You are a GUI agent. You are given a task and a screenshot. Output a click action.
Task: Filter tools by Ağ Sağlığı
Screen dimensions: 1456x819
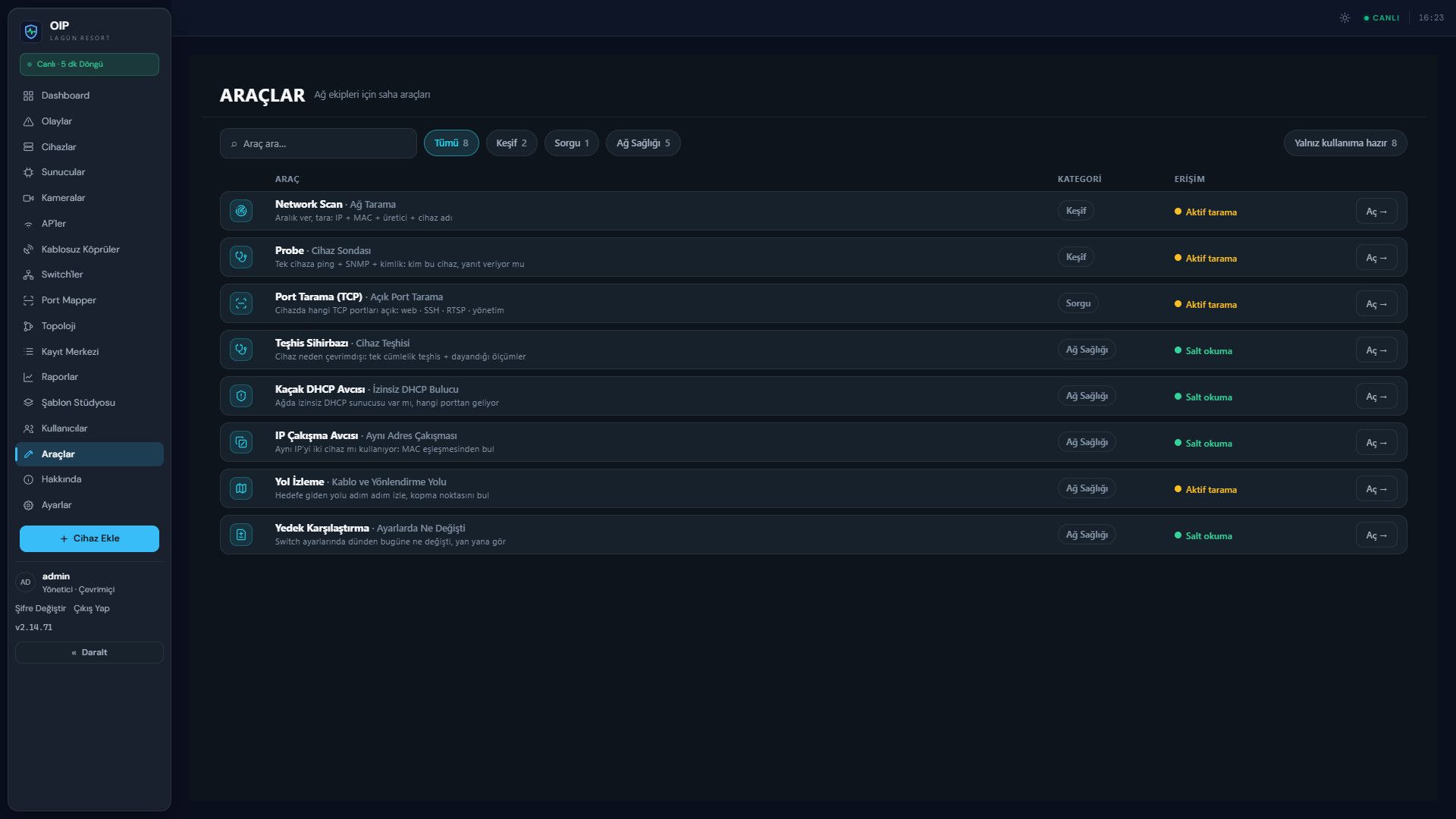pos(643,143)
